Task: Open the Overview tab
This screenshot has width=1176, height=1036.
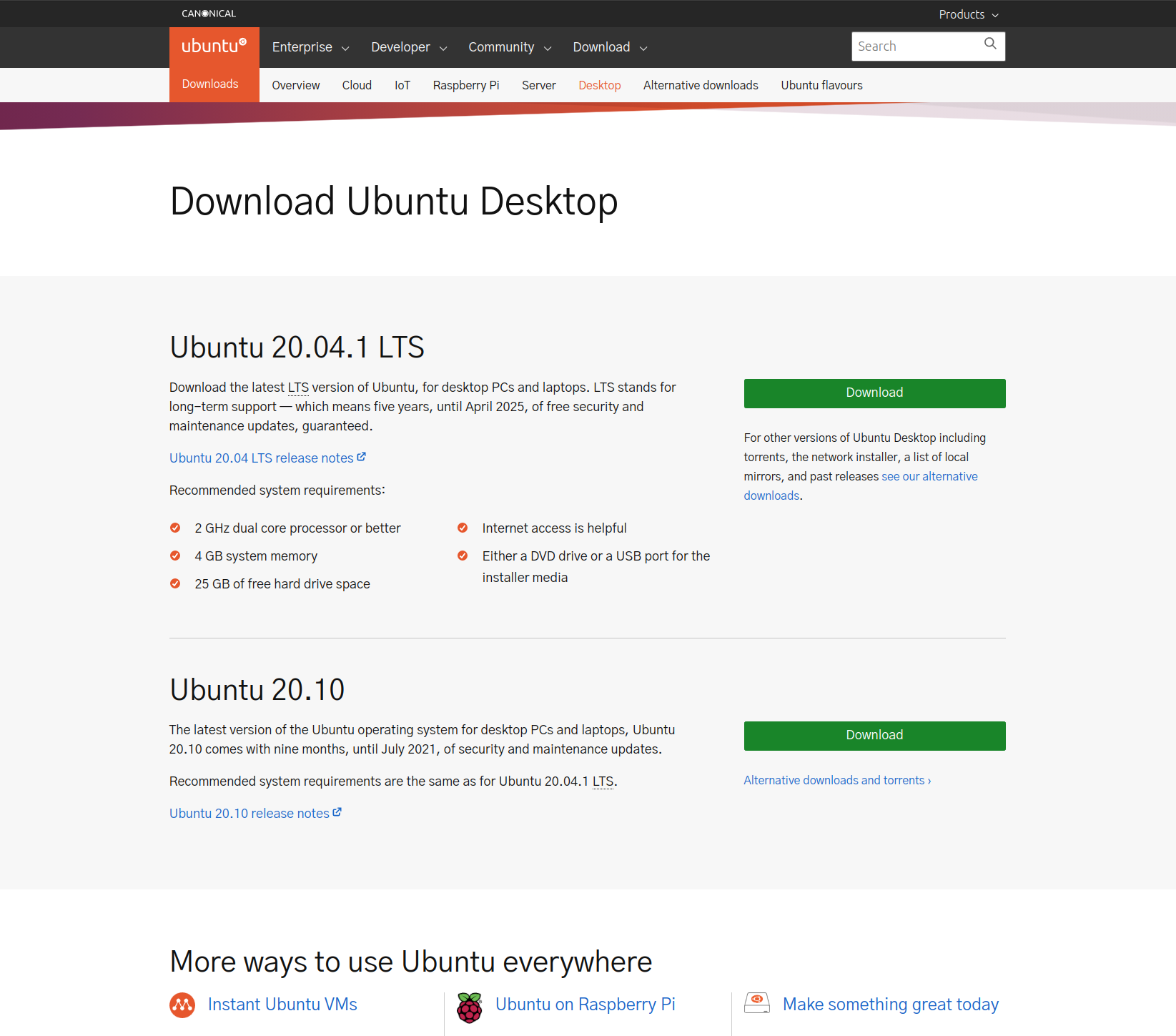Action: 296,85
